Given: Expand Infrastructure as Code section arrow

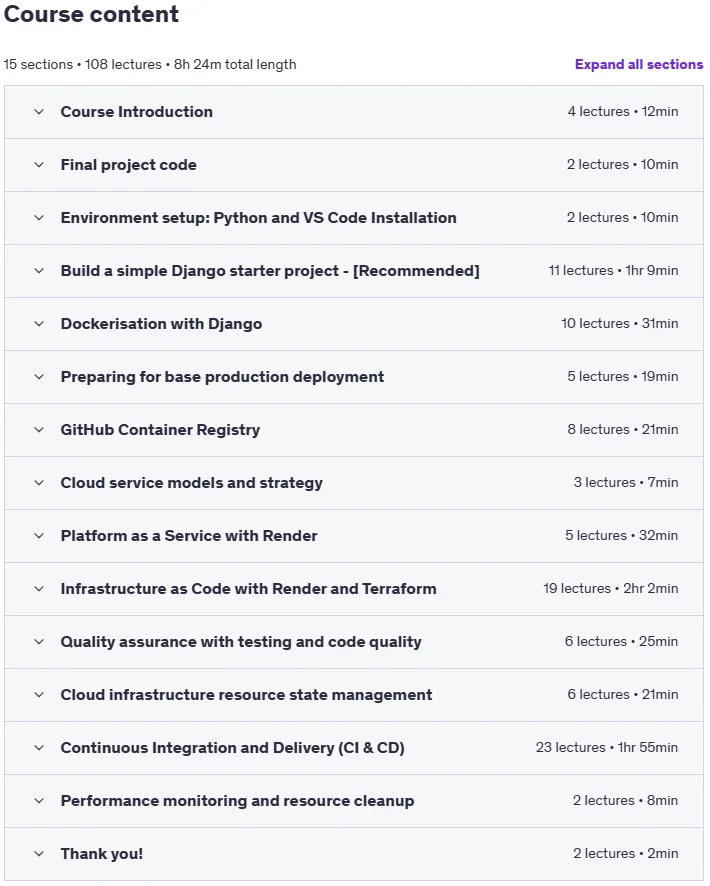Looking at the screenshot, I should [39, 589].
